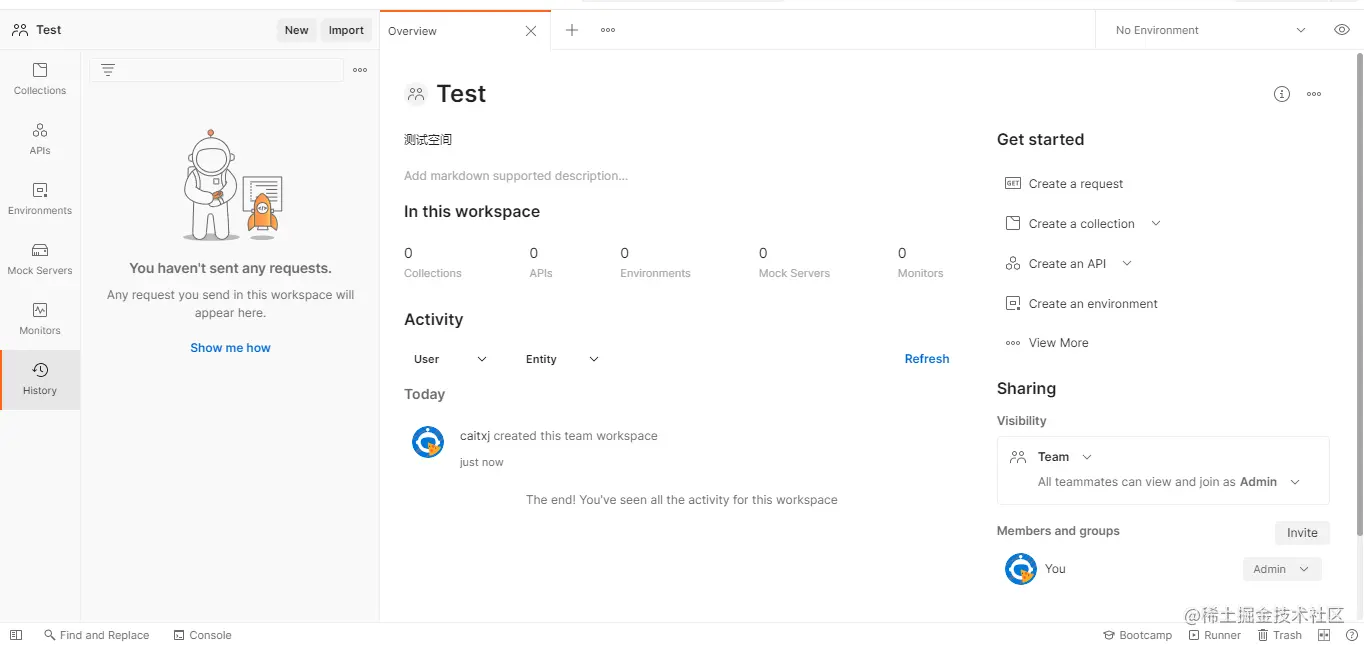Open the Runner
The width and height of the screenshot is (1364, 645).
coord(1215,635)
